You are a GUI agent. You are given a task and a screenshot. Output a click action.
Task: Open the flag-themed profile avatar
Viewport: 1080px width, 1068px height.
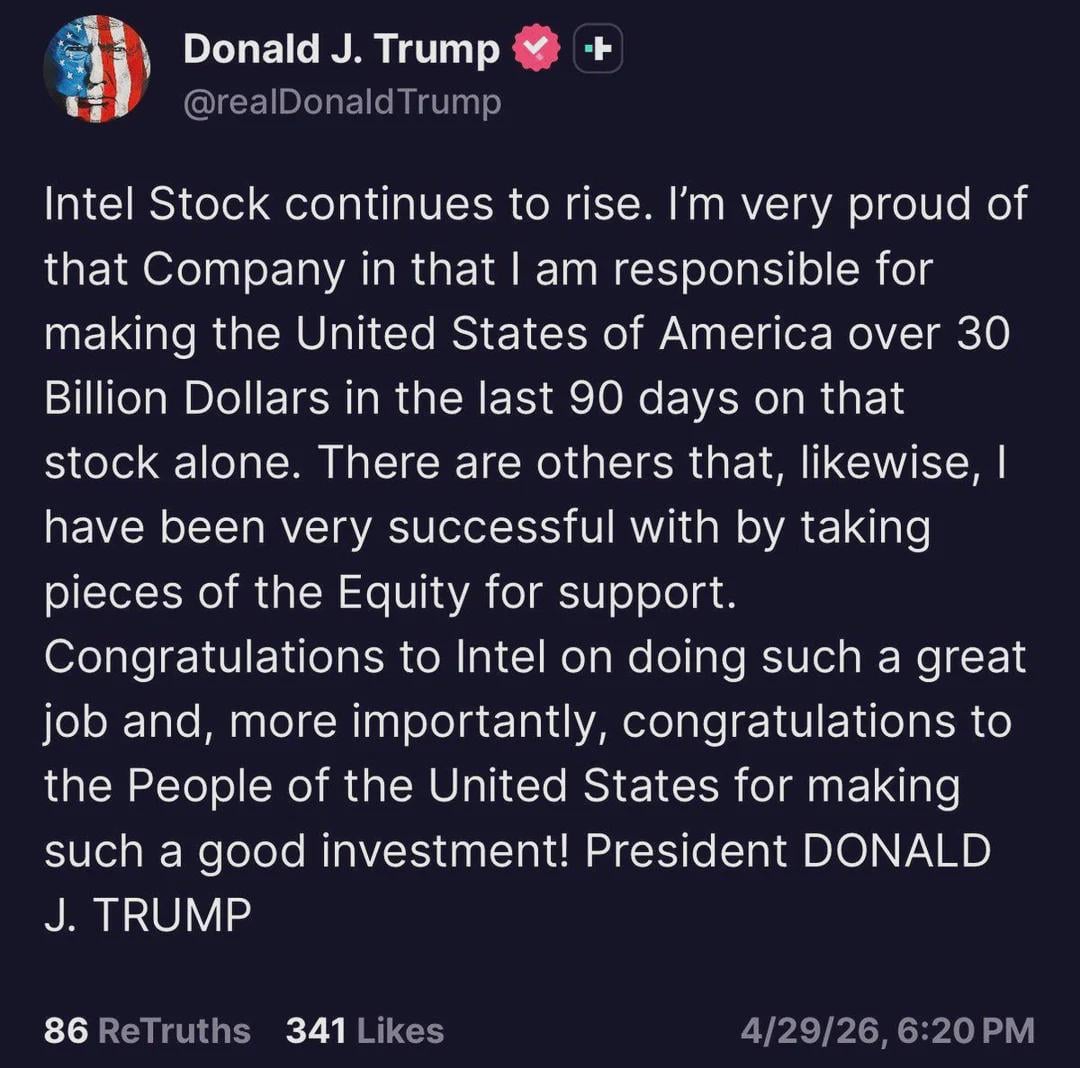pos(96,69)
